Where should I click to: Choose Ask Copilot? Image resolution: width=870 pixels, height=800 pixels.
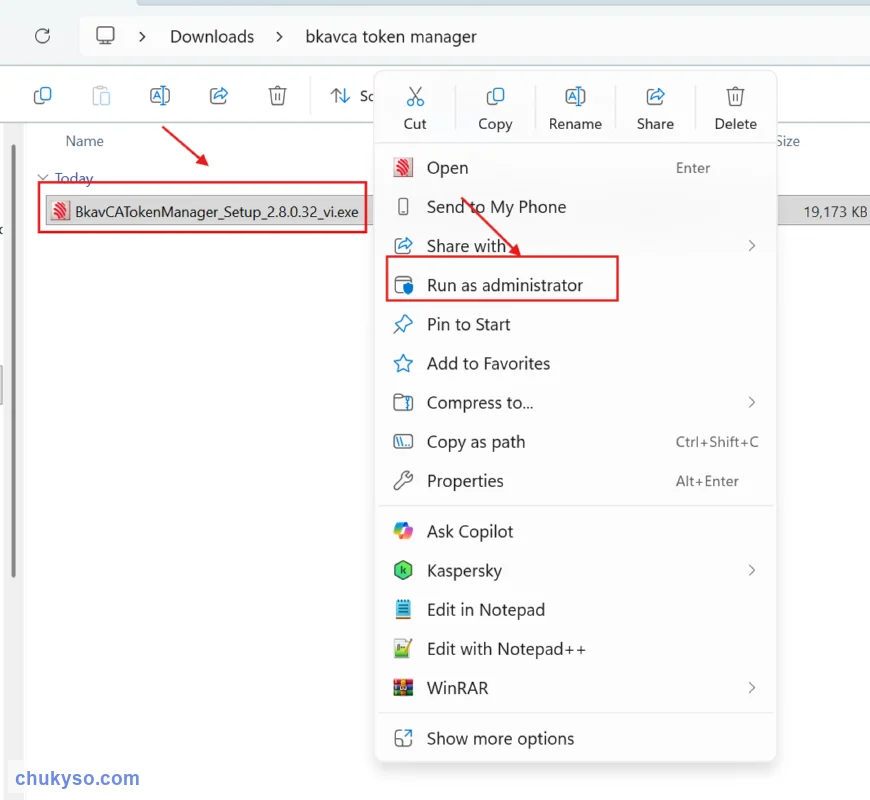575,531
